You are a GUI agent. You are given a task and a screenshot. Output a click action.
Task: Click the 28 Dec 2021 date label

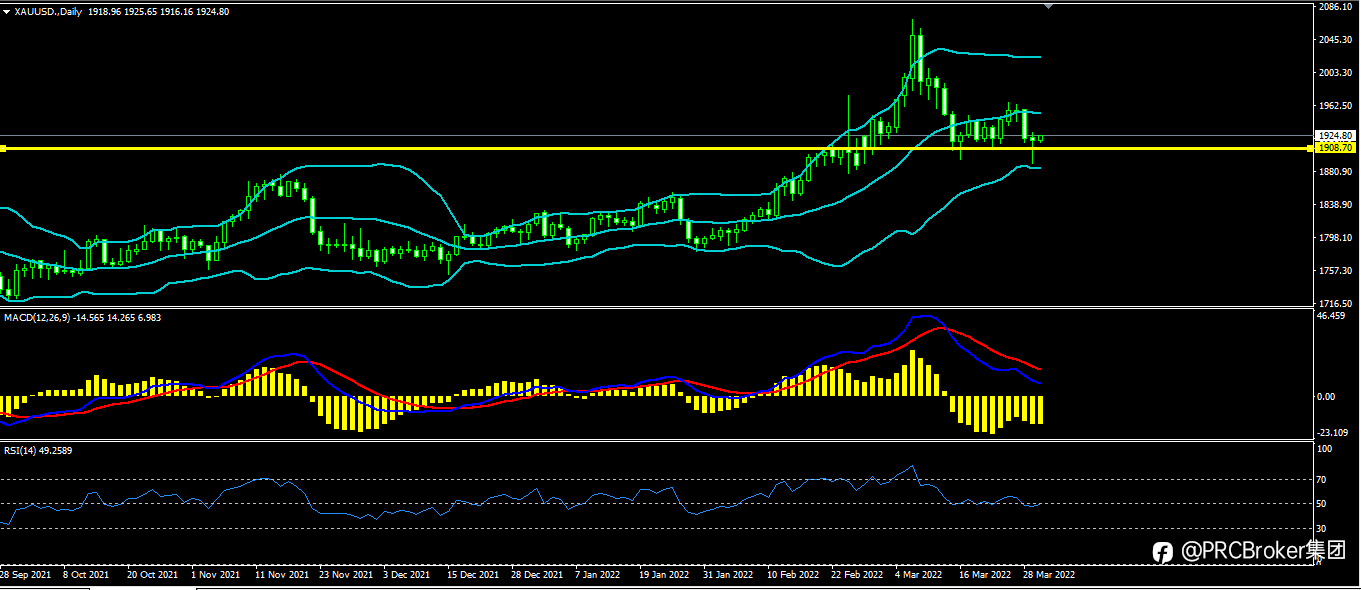537,576
